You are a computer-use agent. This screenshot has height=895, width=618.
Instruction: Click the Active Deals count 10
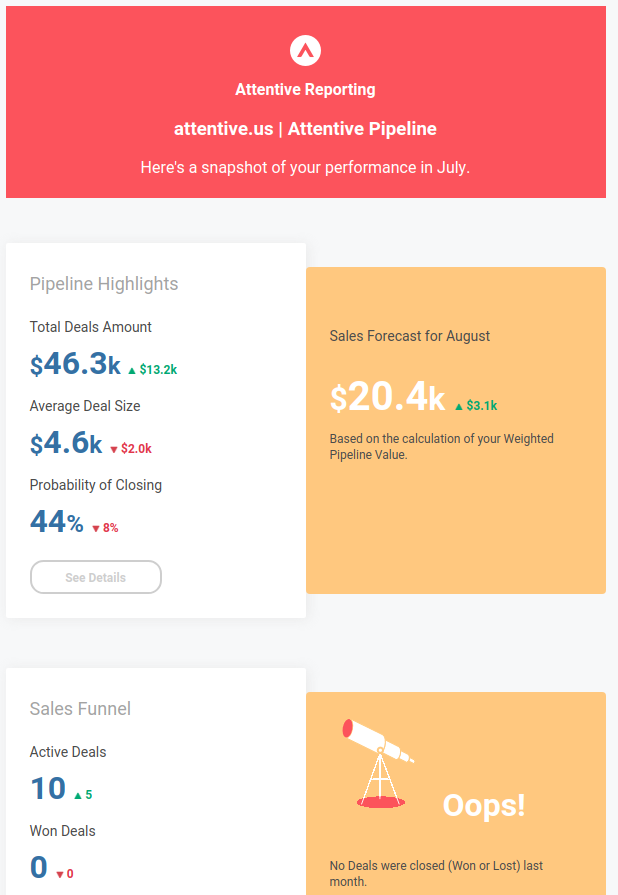(x=48, y=789)
